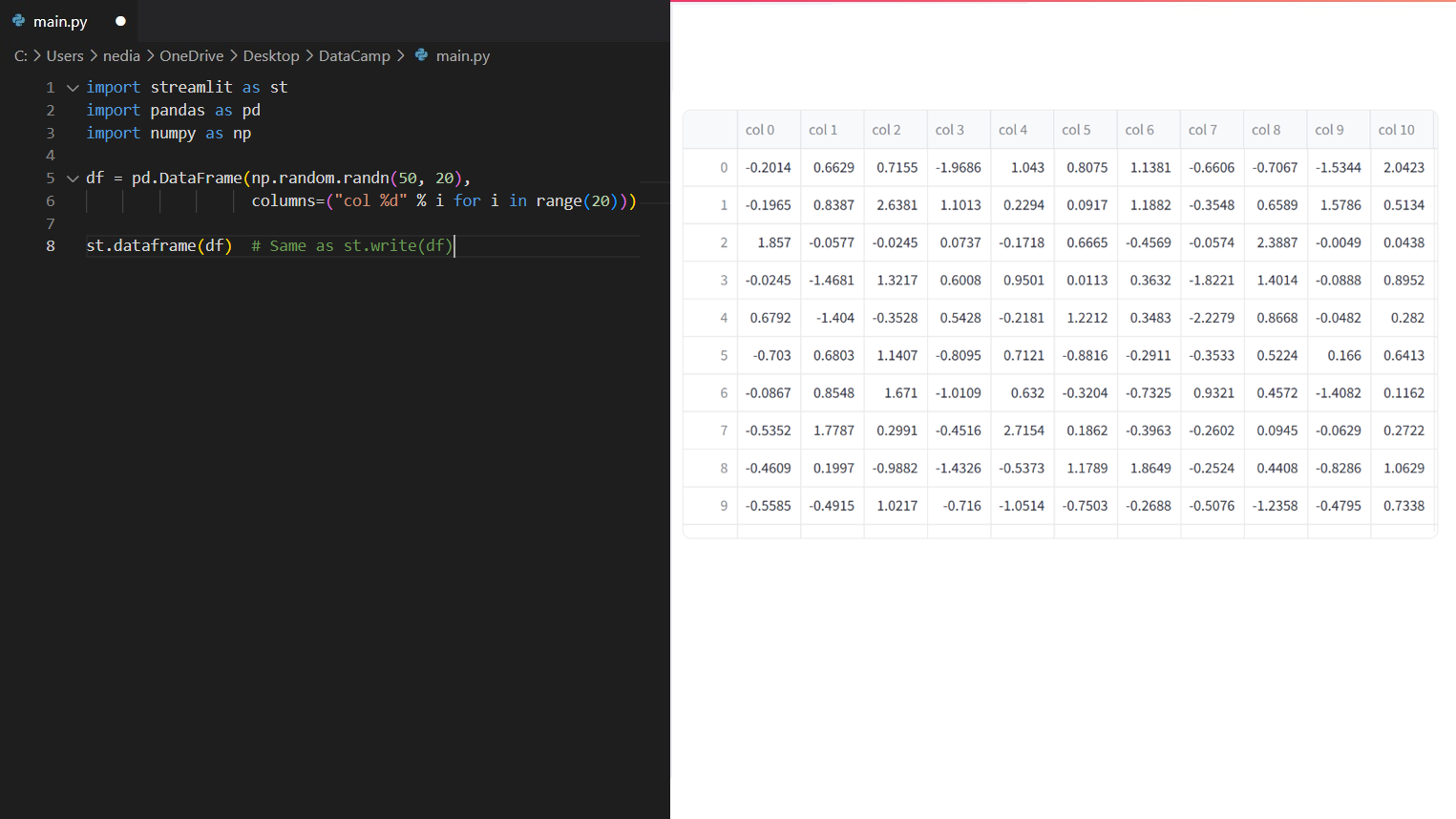Click the col 10 column header
The height and width of the screenshot is (819, 1456).
[1396, 130]
